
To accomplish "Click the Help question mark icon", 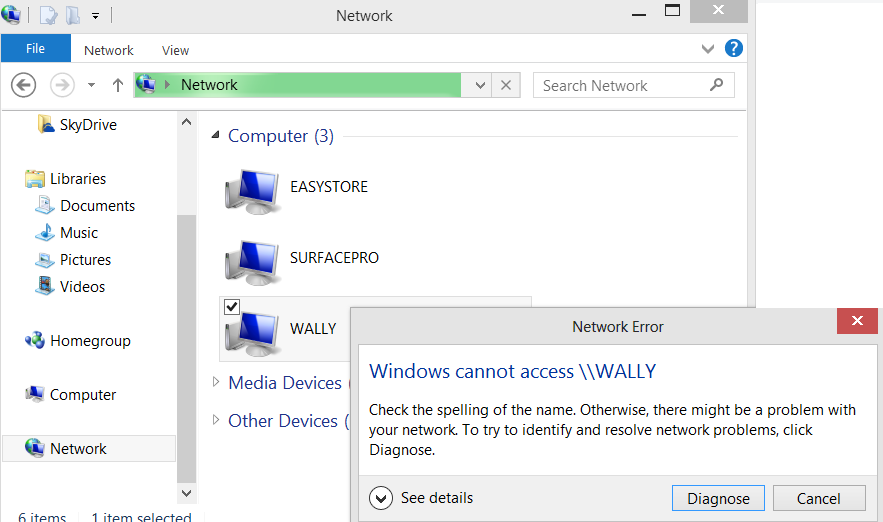I will tap(734, 49).
